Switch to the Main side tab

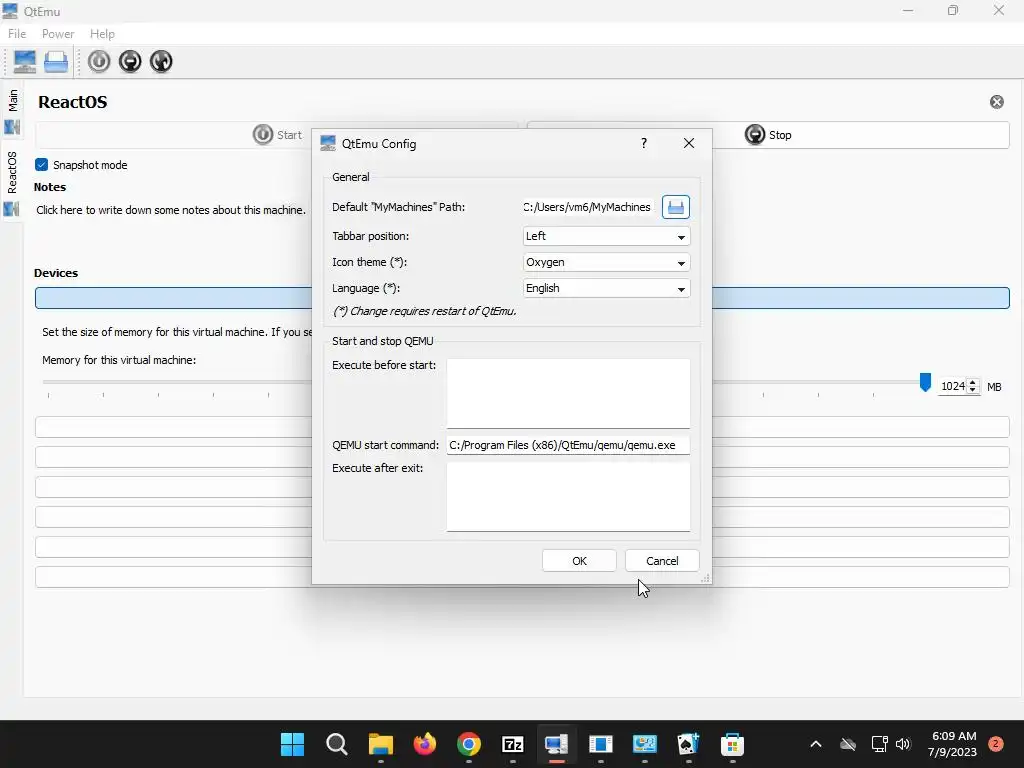point(12,110)
